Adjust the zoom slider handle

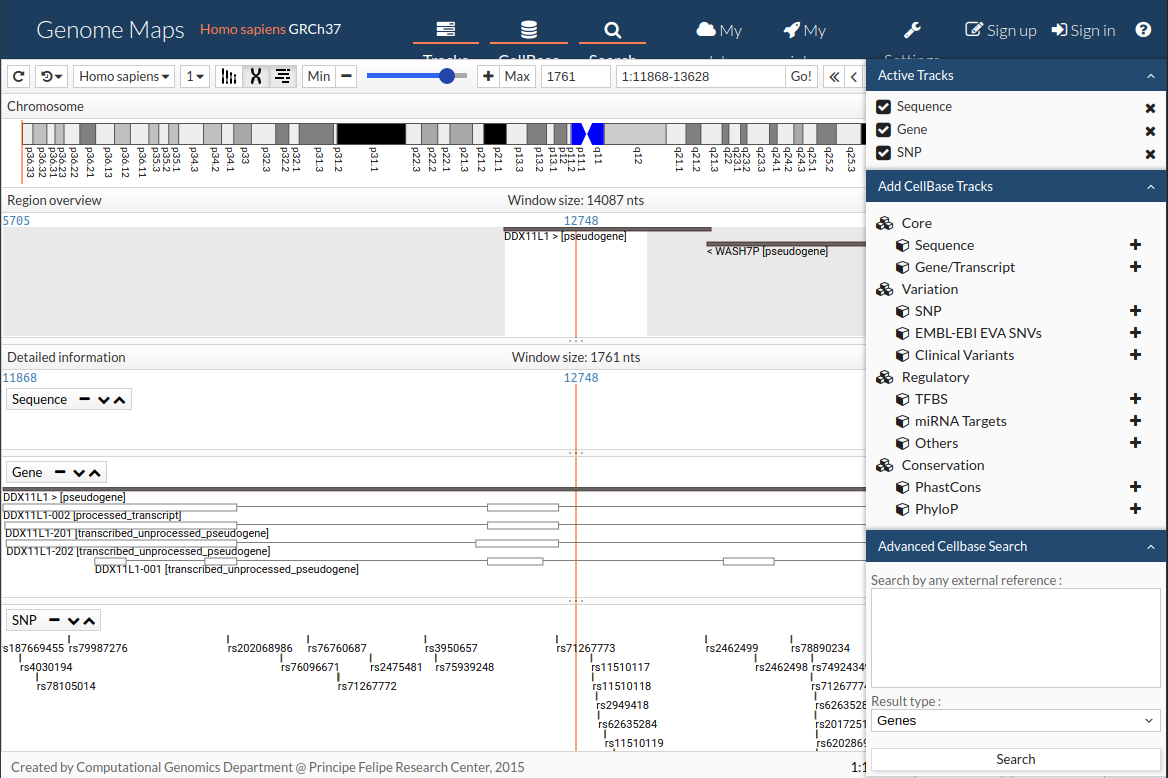pos(447,76)
